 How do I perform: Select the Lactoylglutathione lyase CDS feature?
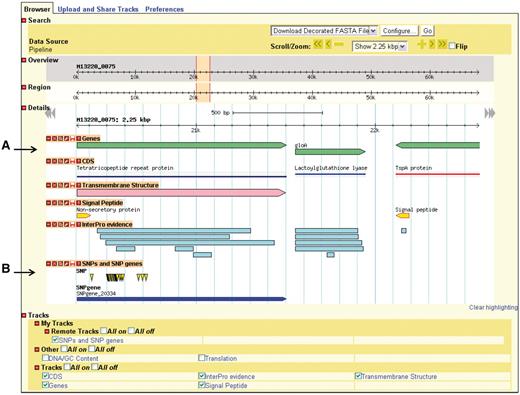[x=330, y=174]
